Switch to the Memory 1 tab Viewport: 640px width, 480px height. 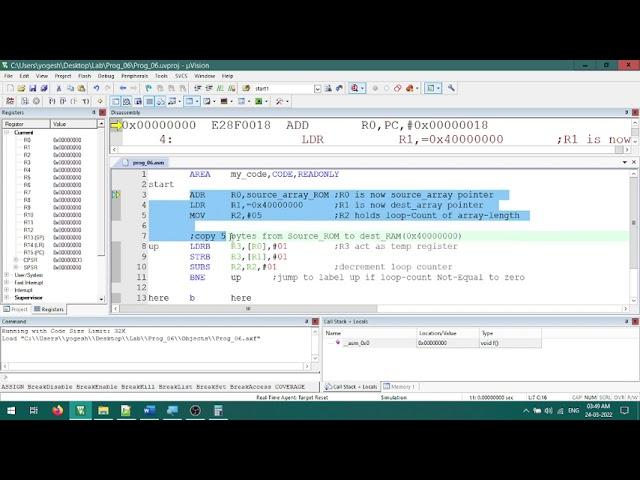[400, 386]
